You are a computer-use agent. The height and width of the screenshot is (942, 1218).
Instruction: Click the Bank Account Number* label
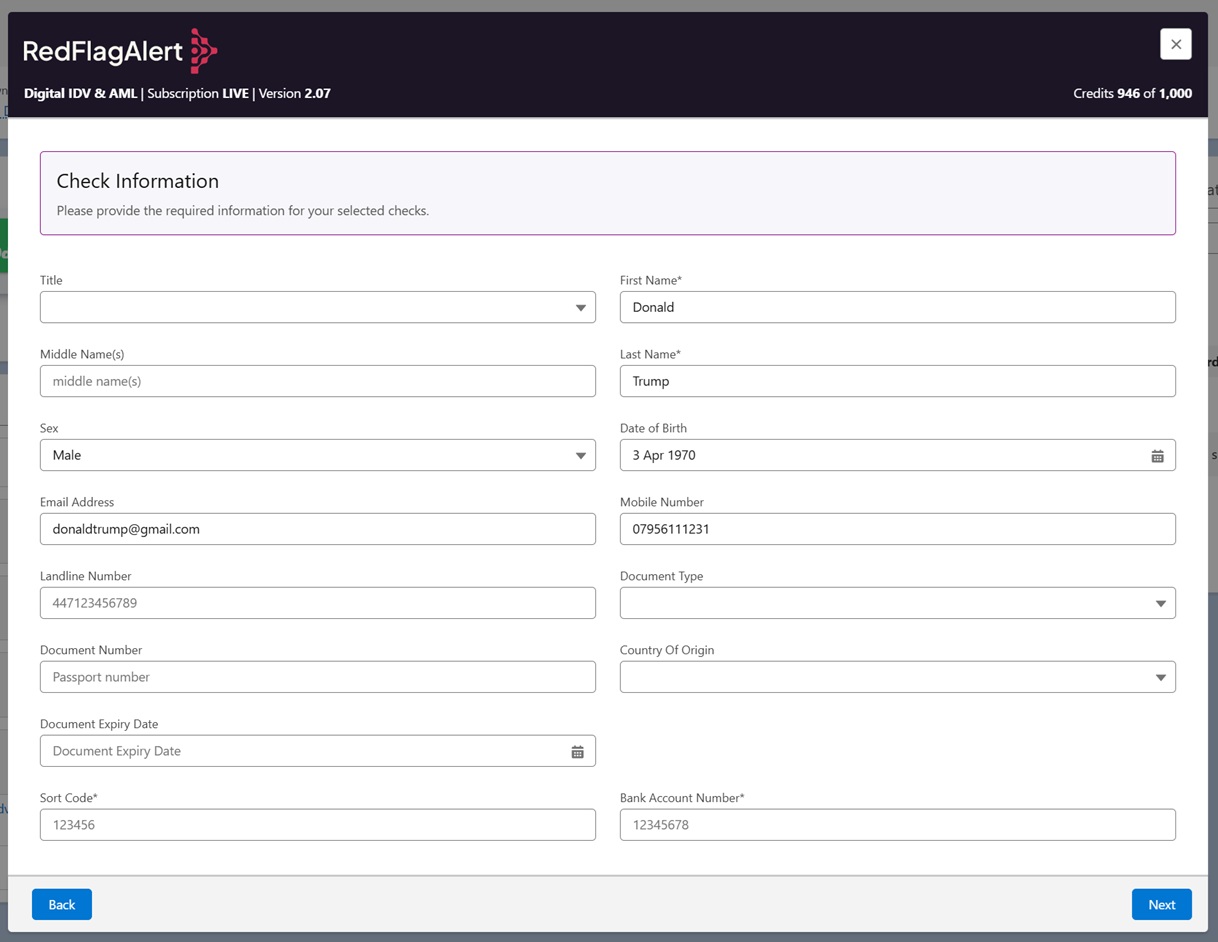click(x=682, y=798)
